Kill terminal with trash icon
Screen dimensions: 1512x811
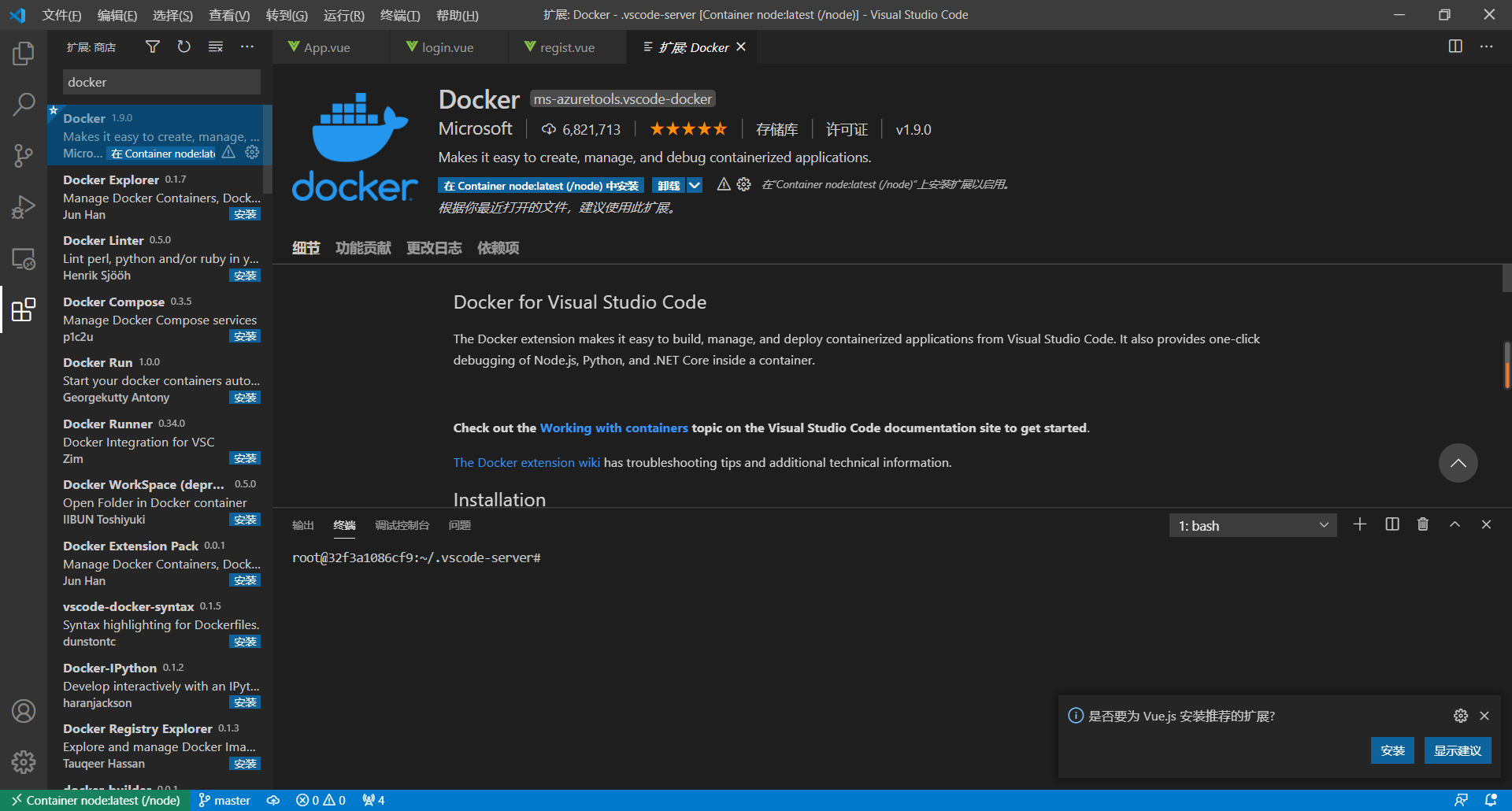pyautogui.click(x=1423, y=524)
